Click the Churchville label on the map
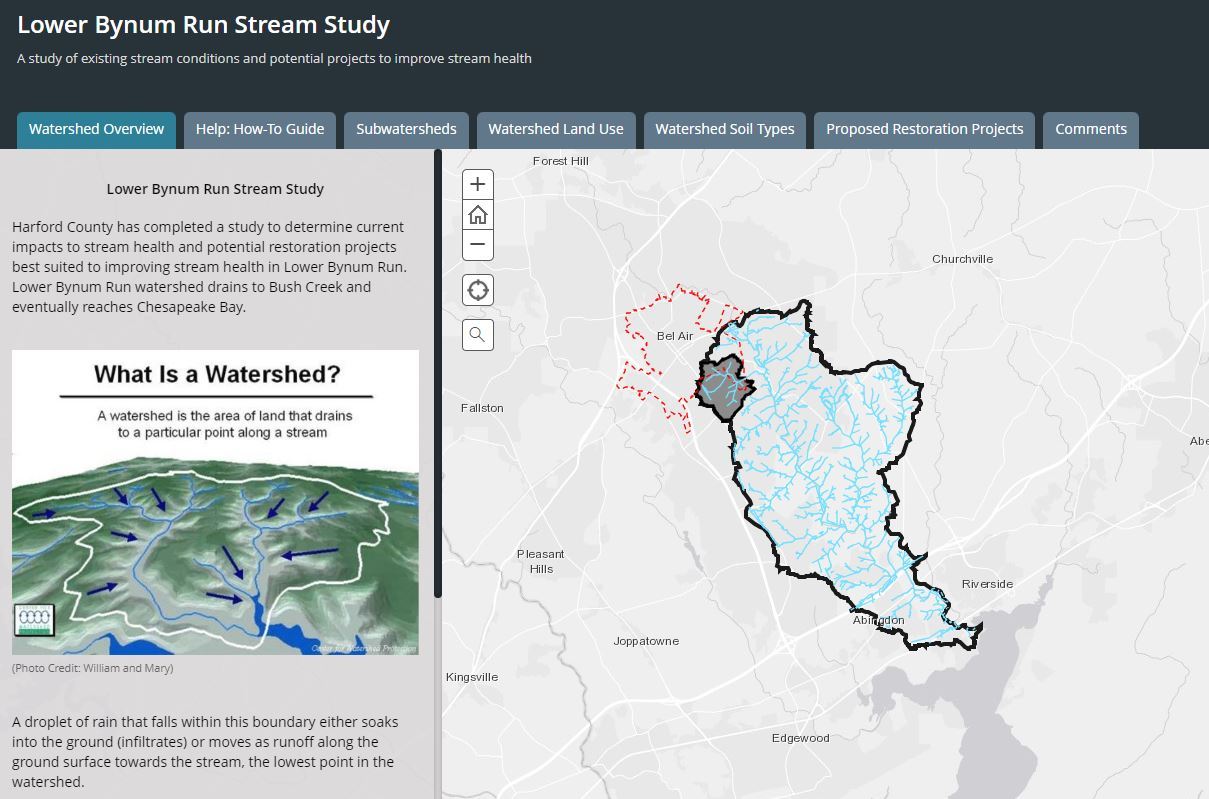Screen dimensions: 1209x799 pyautogui.click(x=962, y=259)
